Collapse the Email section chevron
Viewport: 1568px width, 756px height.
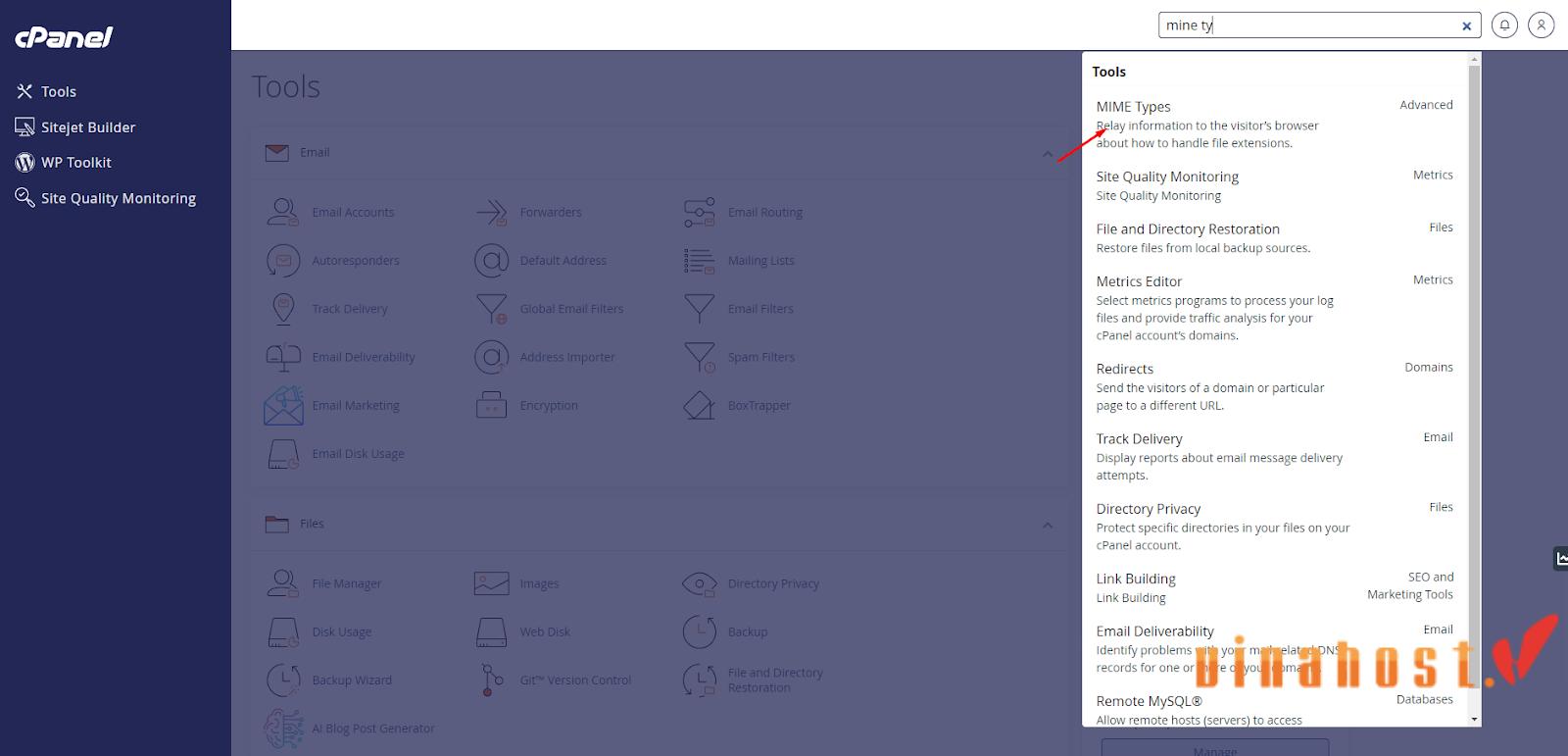click(x=1048, y=154)
